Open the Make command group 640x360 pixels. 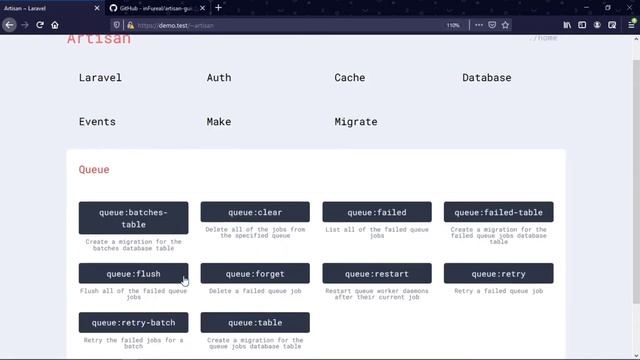[x=219, y=122]
